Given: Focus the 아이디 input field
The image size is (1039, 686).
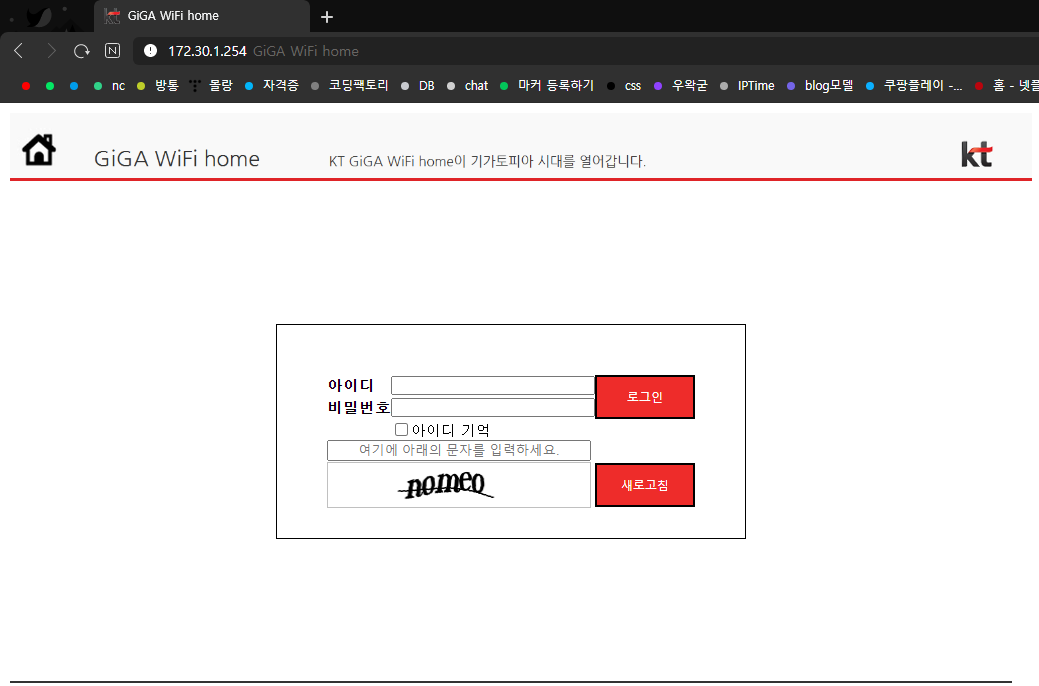Looking at the screenshot, I should pyautogui.click(x=493, y=385).
